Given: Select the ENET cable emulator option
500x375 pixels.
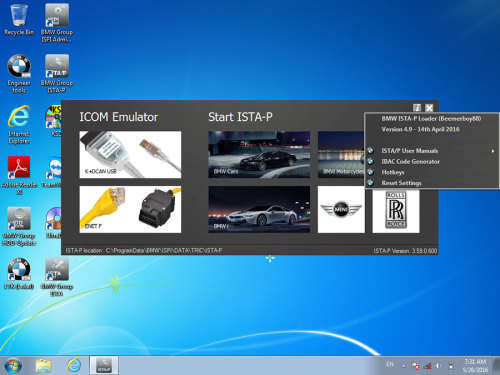Looking at the screenshot, I should coord(130,209).
